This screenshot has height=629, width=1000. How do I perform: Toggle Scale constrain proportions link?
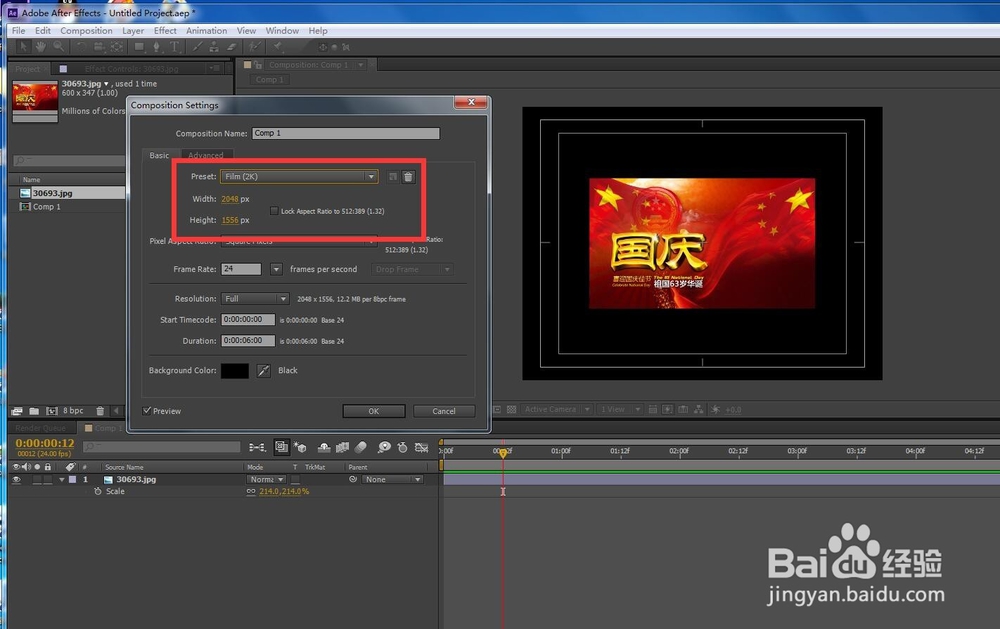(251, 491)
